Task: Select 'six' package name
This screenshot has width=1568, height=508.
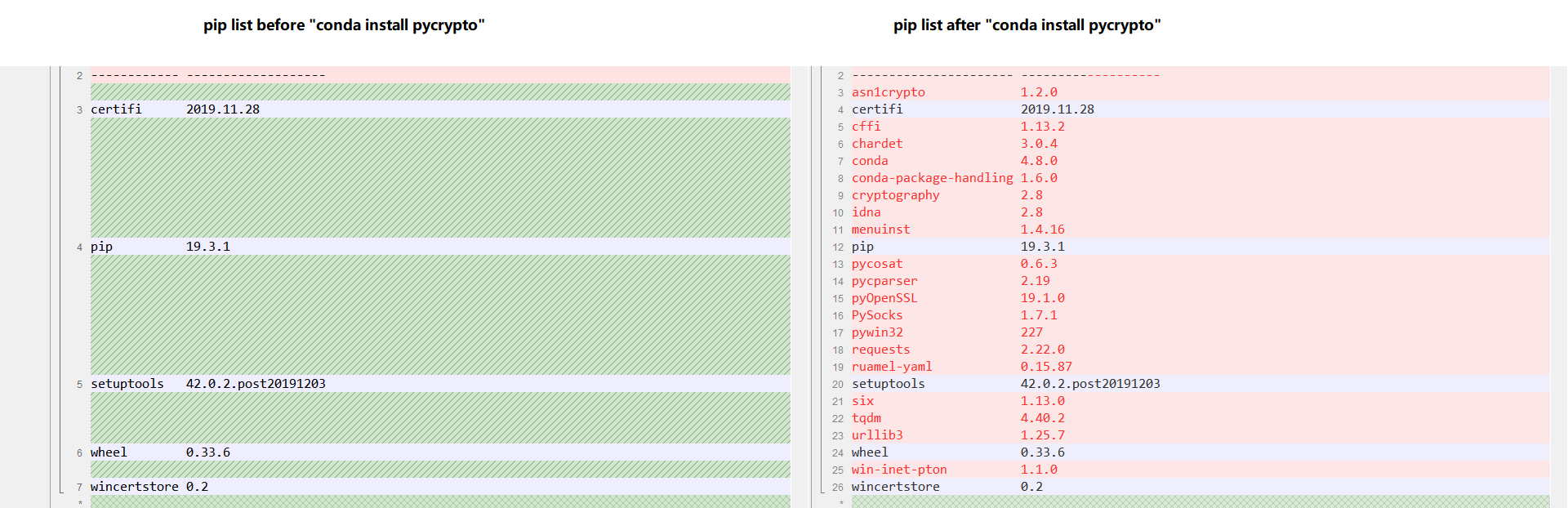Action: [862, 401]
